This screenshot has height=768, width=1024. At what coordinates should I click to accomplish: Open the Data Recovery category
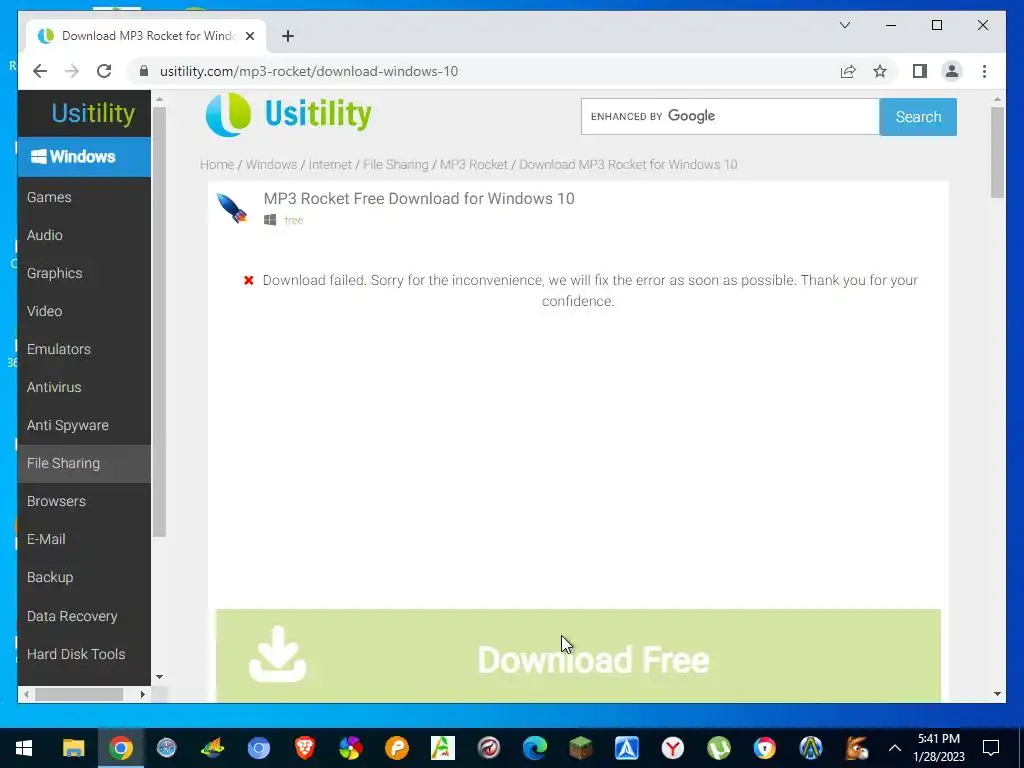click(84, 616)
